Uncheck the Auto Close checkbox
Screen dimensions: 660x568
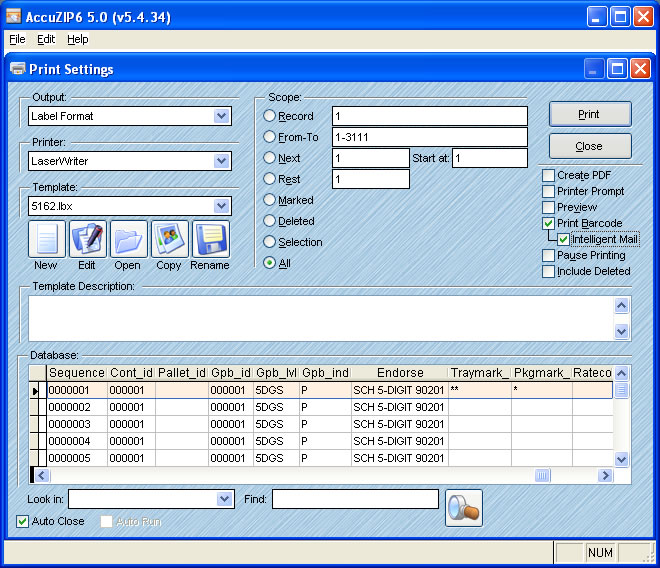click(22, 521)
